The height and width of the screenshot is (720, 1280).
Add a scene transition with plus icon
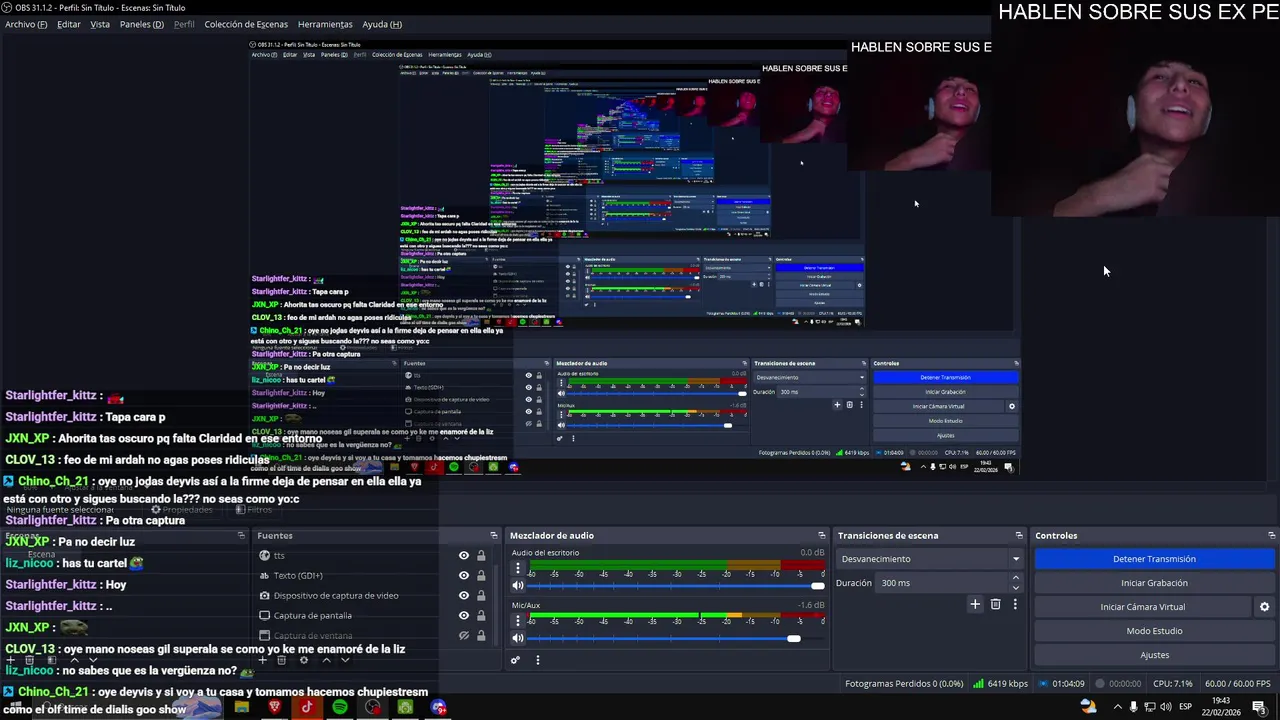(x=975, y=604)
